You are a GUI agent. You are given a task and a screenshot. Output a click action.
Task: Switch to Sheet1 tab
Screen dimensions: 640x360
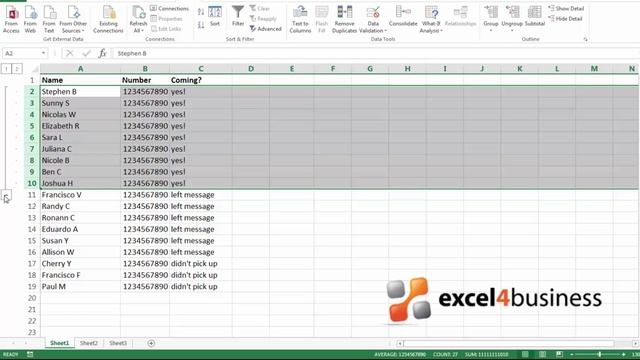(x=60, y=343)
